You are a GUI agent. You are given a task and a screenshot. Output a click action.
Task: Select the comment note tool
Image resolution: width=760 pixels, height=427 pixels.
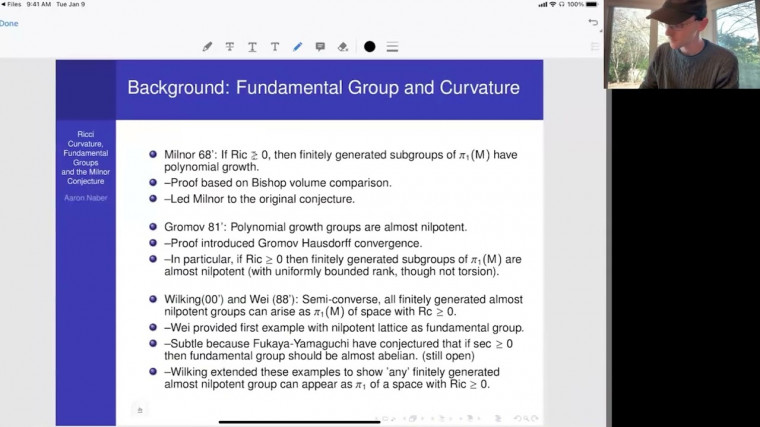320,47
